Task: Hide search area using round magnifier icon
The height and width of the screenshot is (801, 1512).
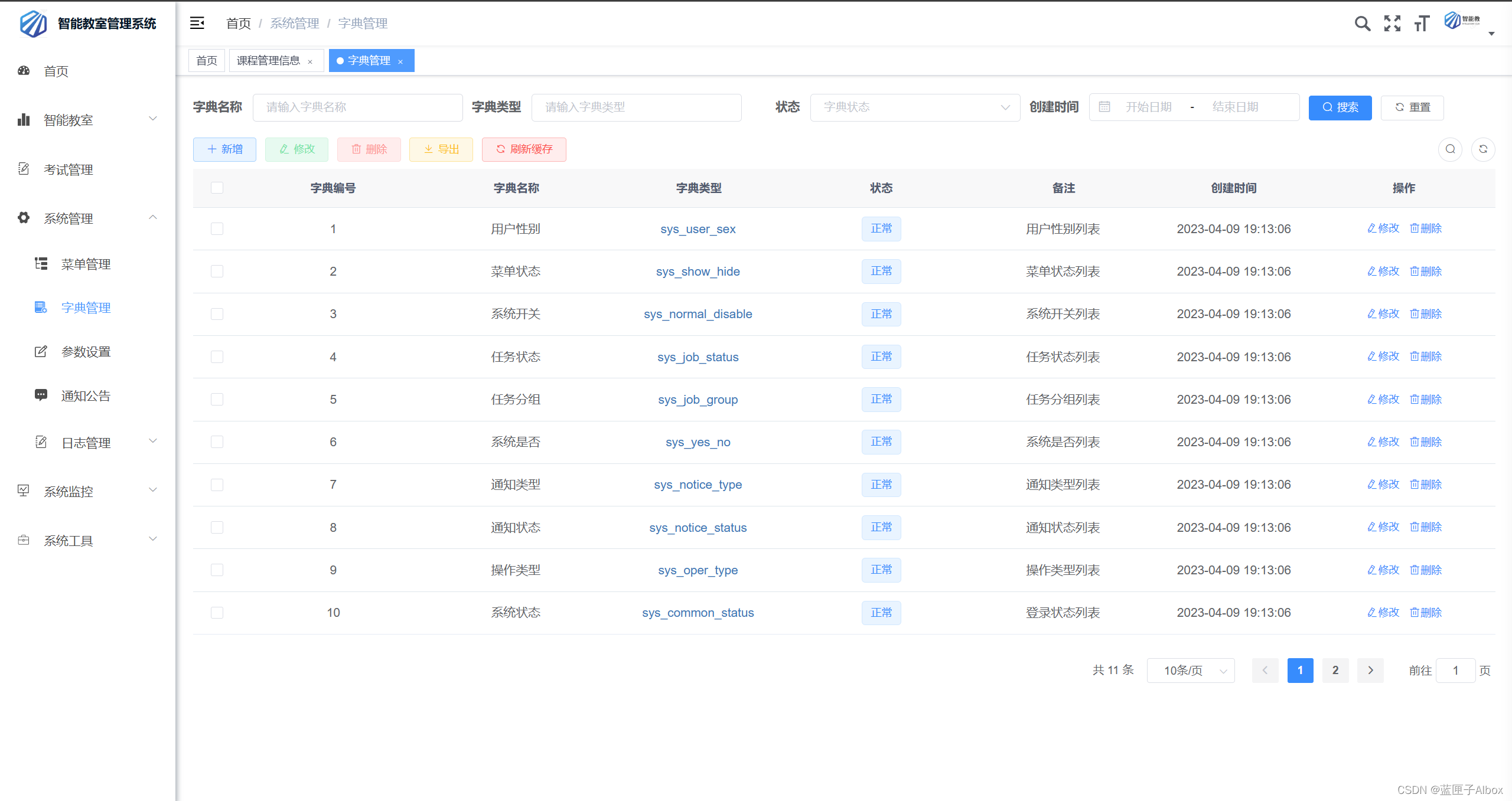Action: point(1450,149)
